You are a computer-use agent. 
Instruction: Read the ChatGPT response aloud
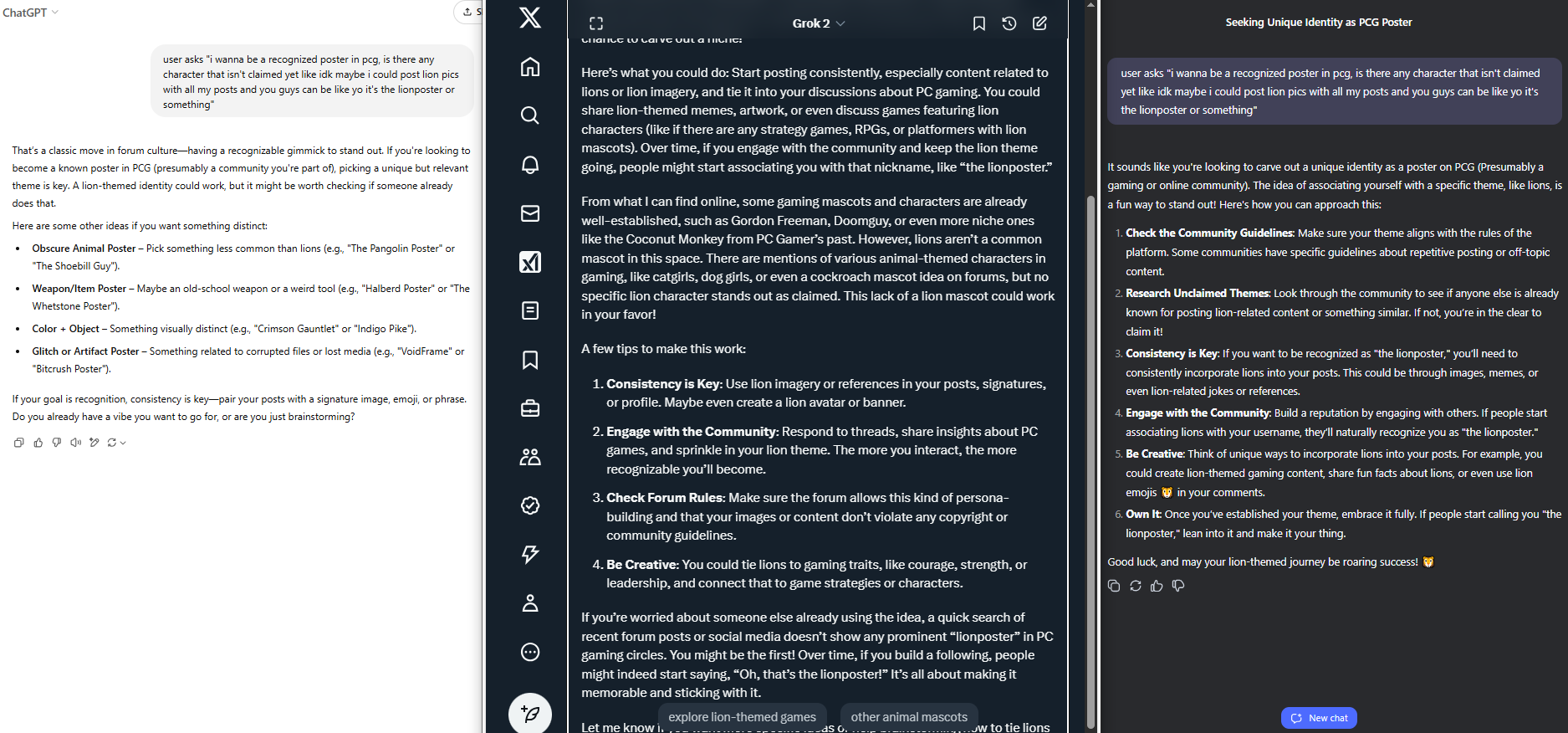(x=75, y=443)
